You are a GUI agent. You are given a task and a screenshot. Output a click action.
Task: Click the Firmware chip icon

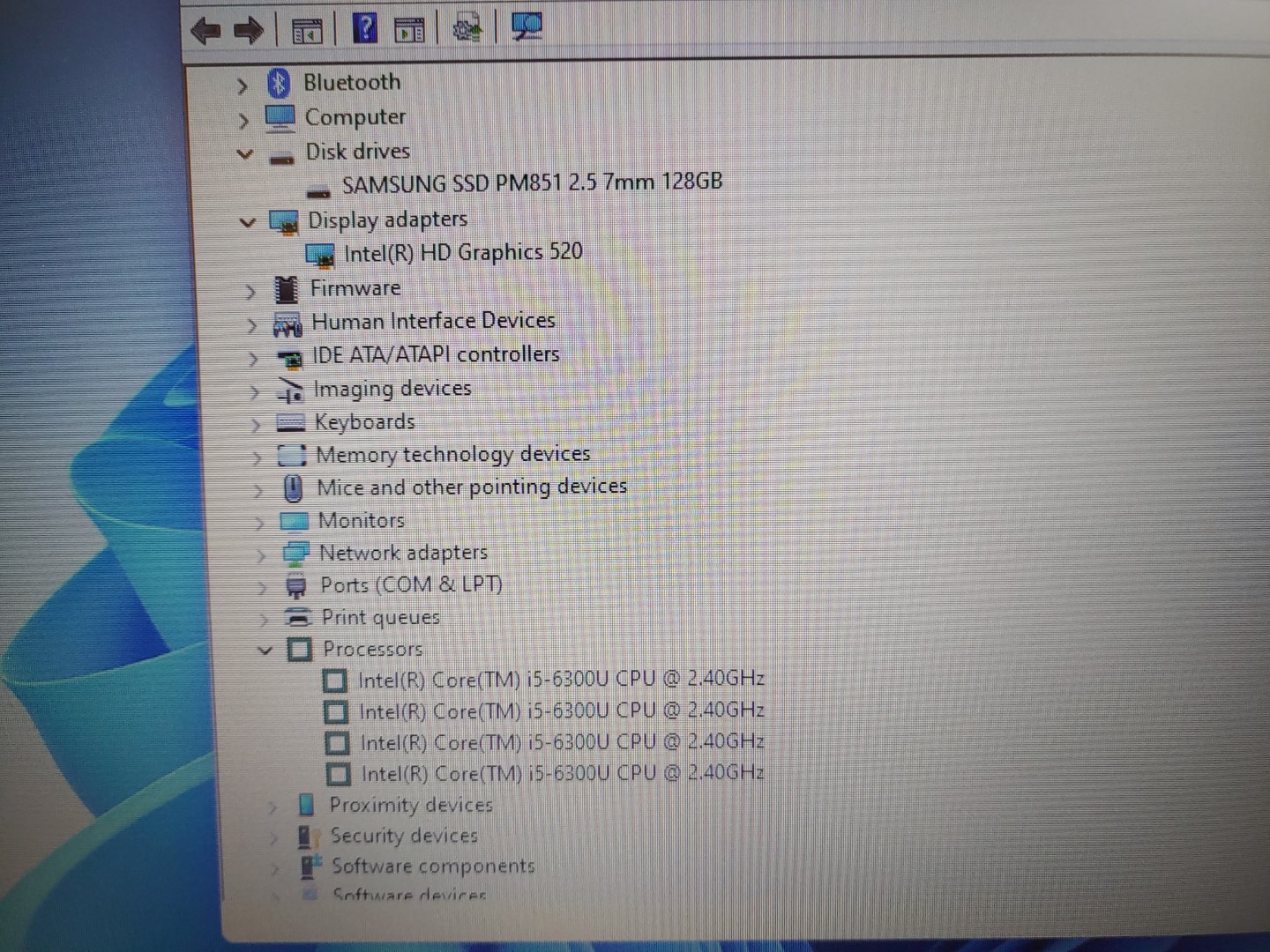(286, 289)
